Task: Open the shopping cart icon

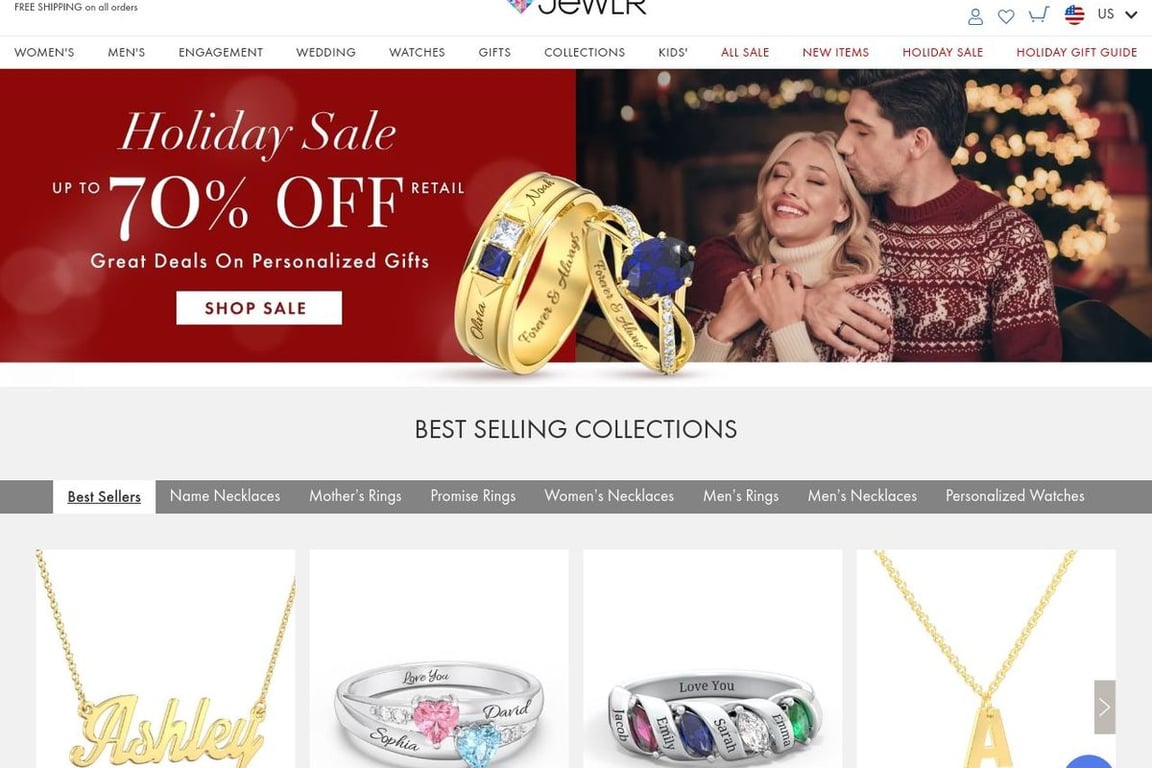Action: 1038,15
